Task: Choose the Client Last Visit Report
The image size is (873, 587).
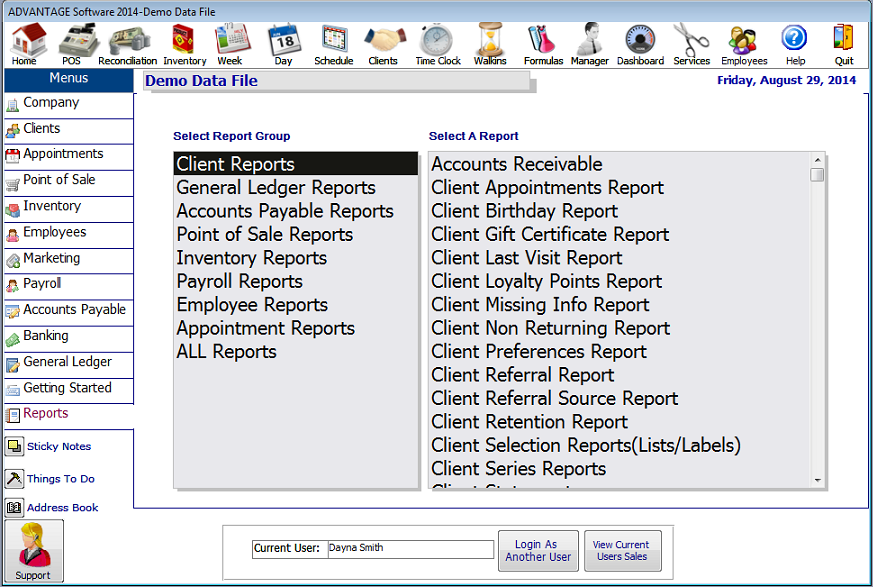Action: [620, 257]
